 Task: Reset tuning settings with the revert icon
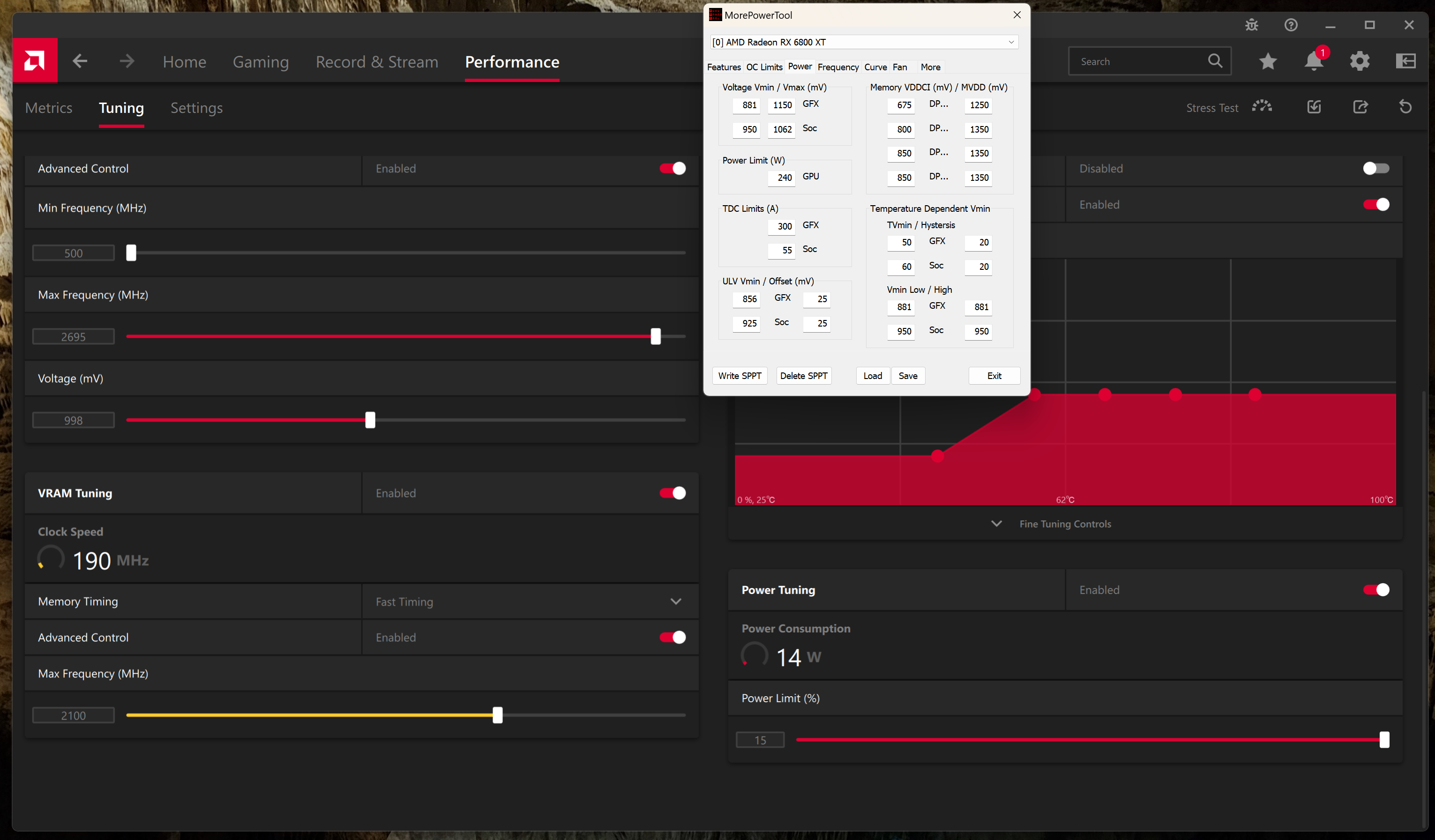pyautogui.click(x=1405, y=106)
